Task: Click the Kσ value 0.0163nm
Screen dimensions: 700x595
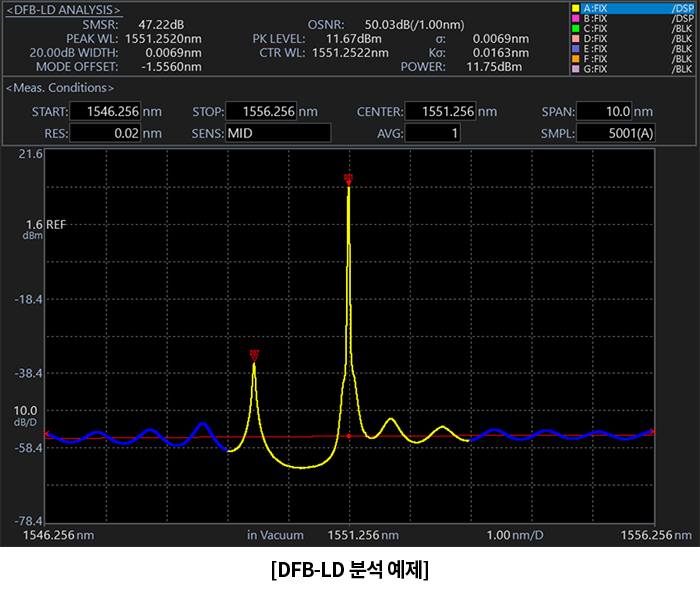Action: [500, 53]
